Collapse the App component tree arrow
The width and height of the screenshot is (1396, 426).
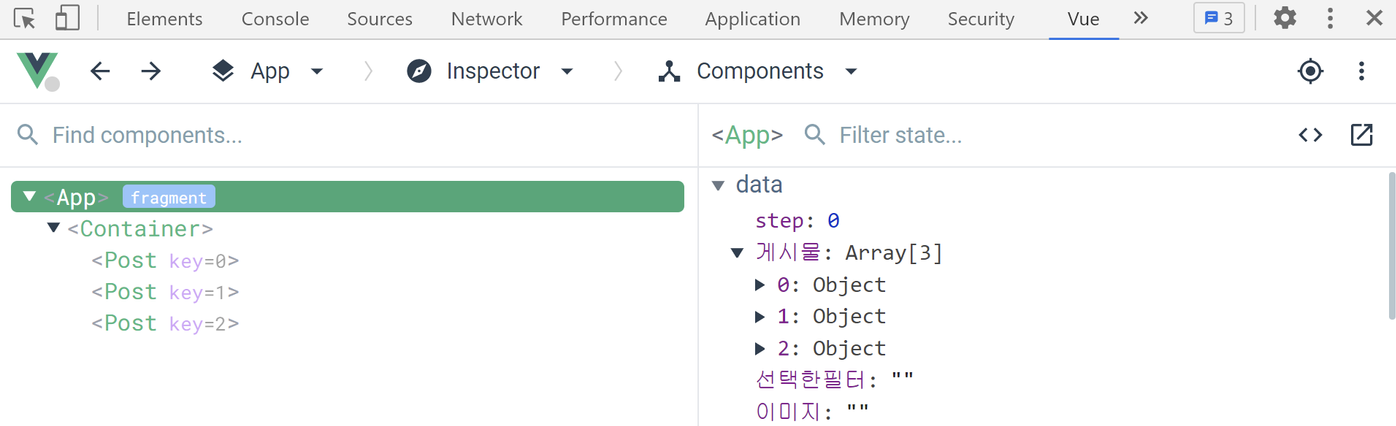(29, 196)
